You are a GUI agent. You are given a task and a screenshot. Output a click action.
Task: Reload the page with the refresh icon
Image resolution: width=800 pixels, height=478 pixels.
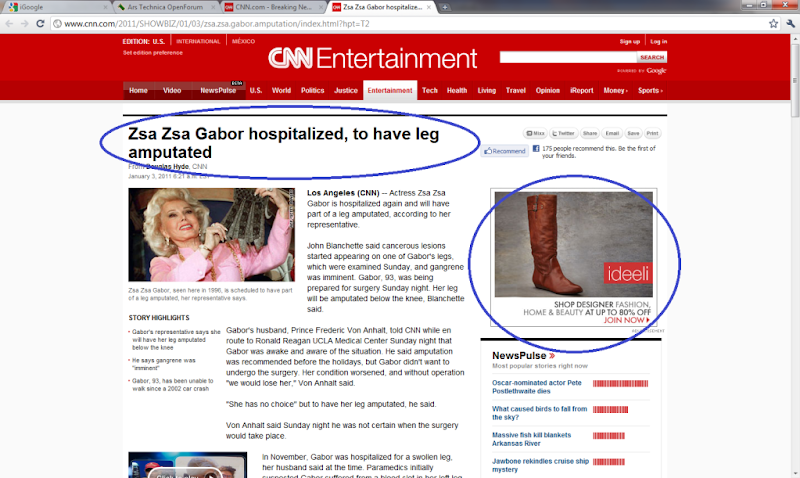coord(40,23)
